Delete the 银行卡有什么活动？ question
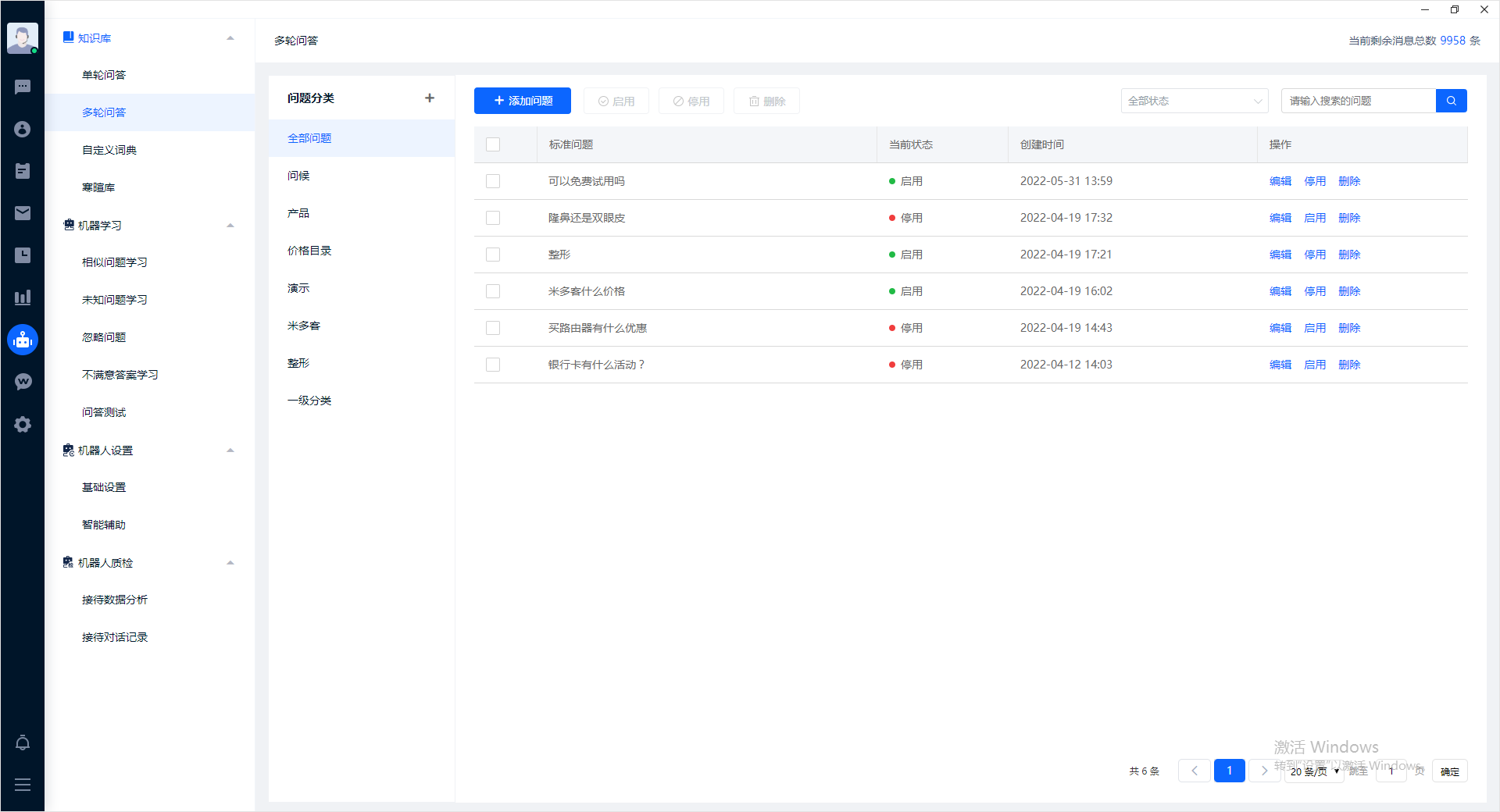Viewport: 1500px width, 812px height. click(1349, 365)
